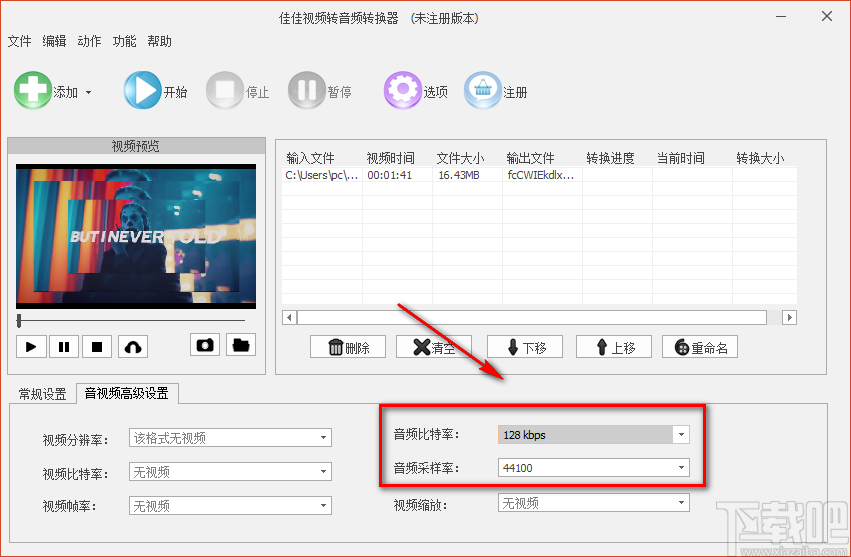Click the video preview thumbnail

pos(136,236)
